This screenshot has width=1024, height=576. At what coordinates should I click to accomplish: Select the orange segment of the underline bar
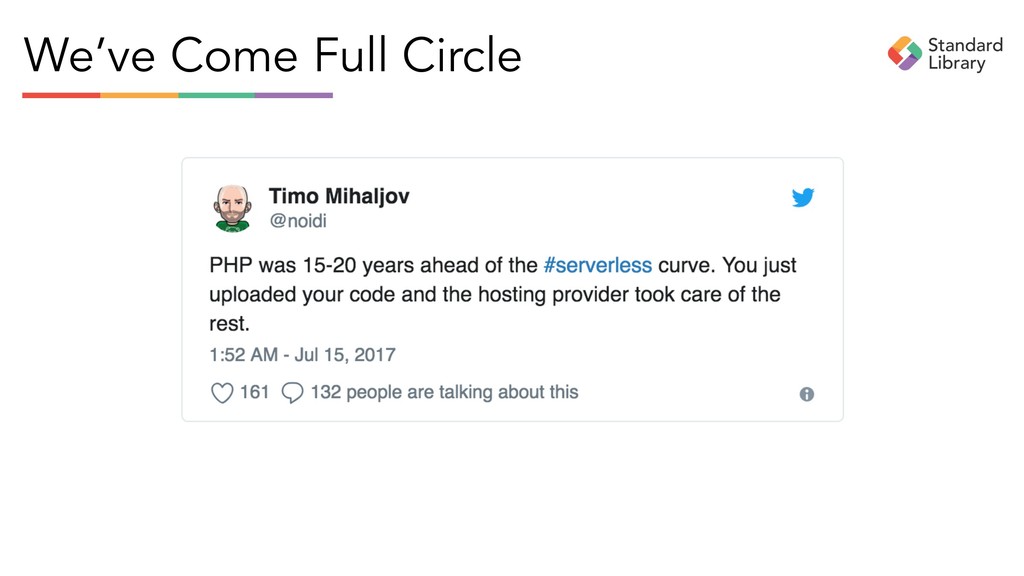pos(139,95)
